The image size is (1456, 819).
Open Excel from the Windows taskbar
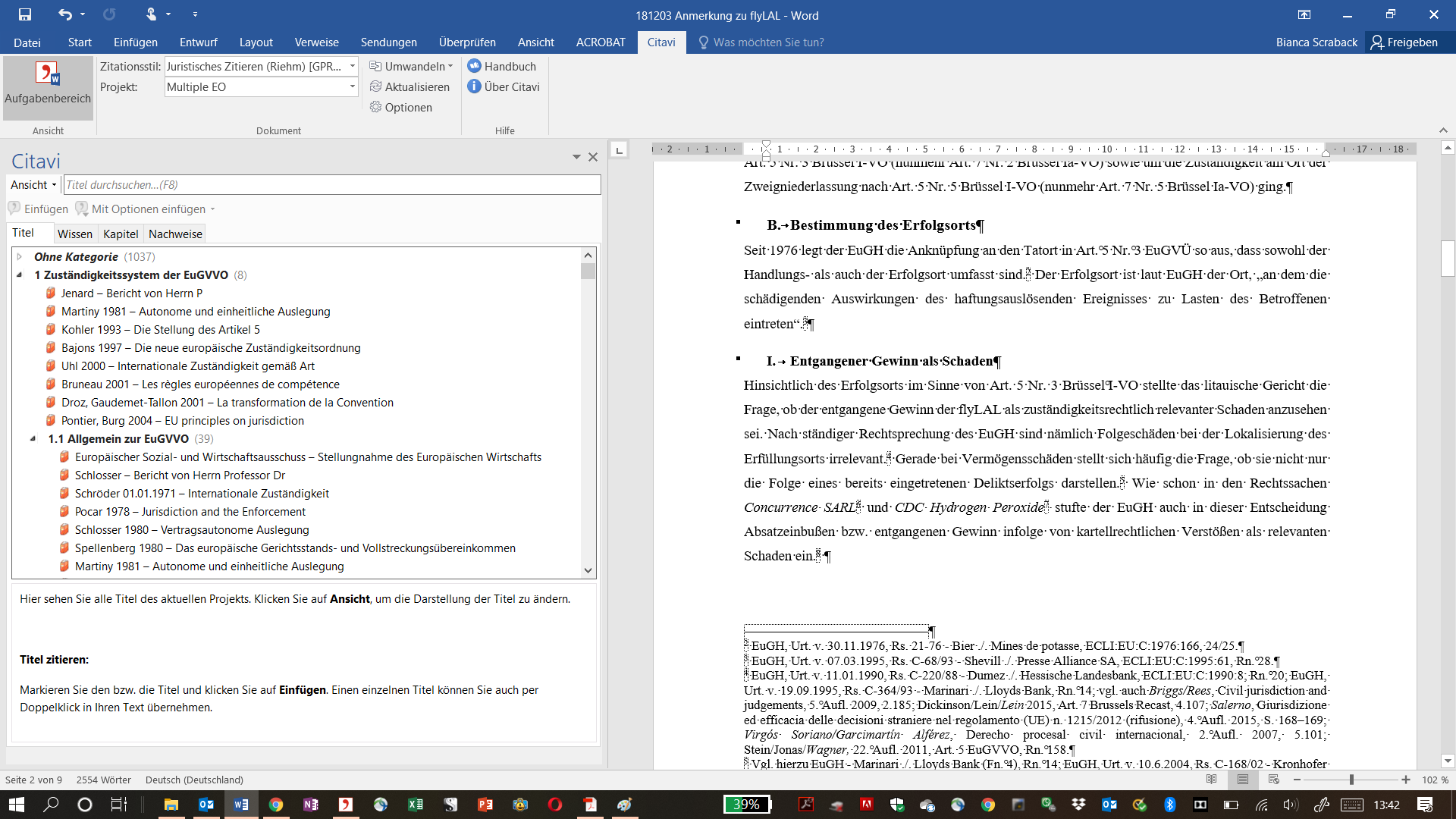pos(416,805)
